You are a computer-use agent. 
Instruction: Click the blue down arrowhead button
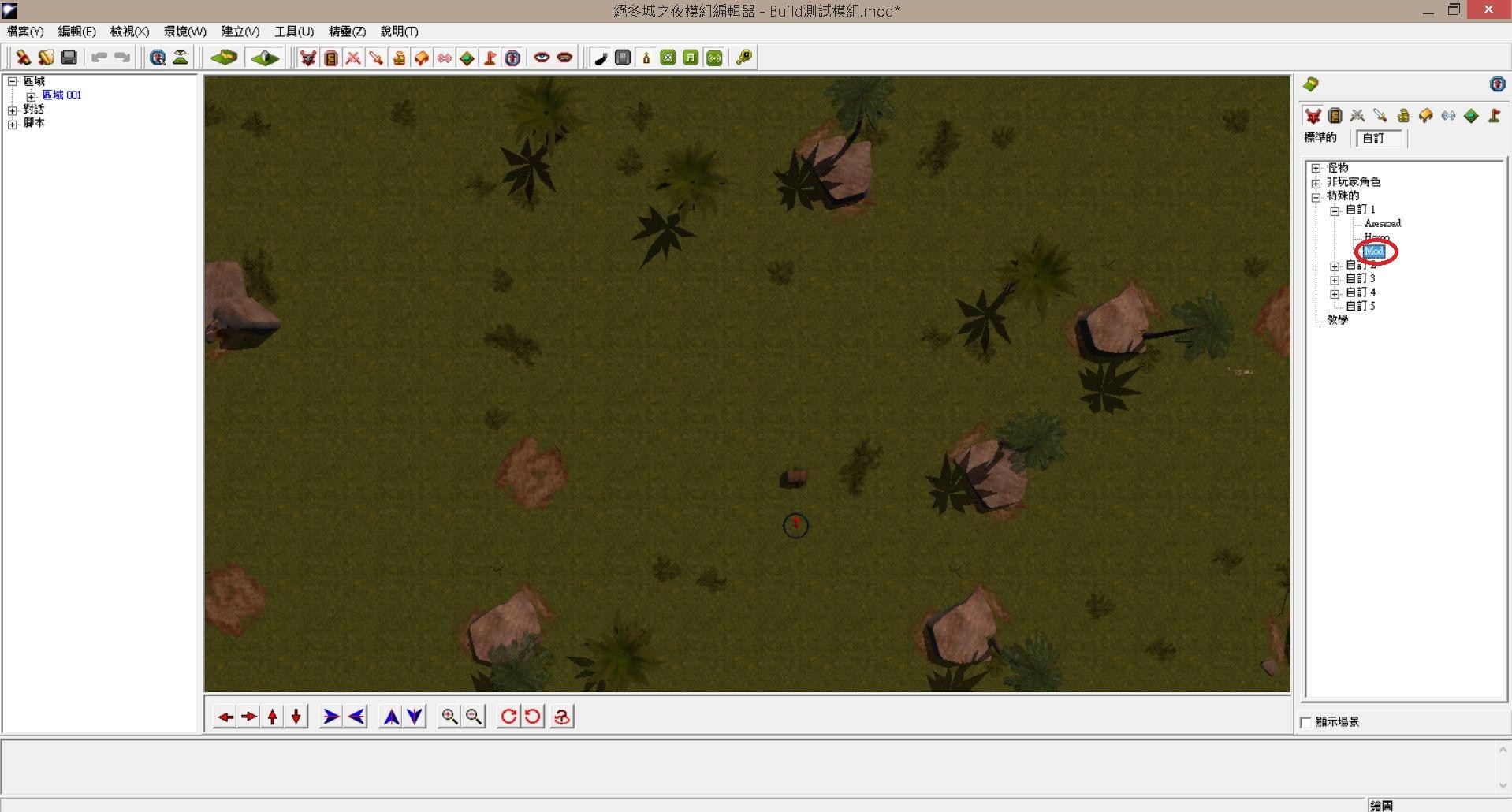tap(415, 717)
